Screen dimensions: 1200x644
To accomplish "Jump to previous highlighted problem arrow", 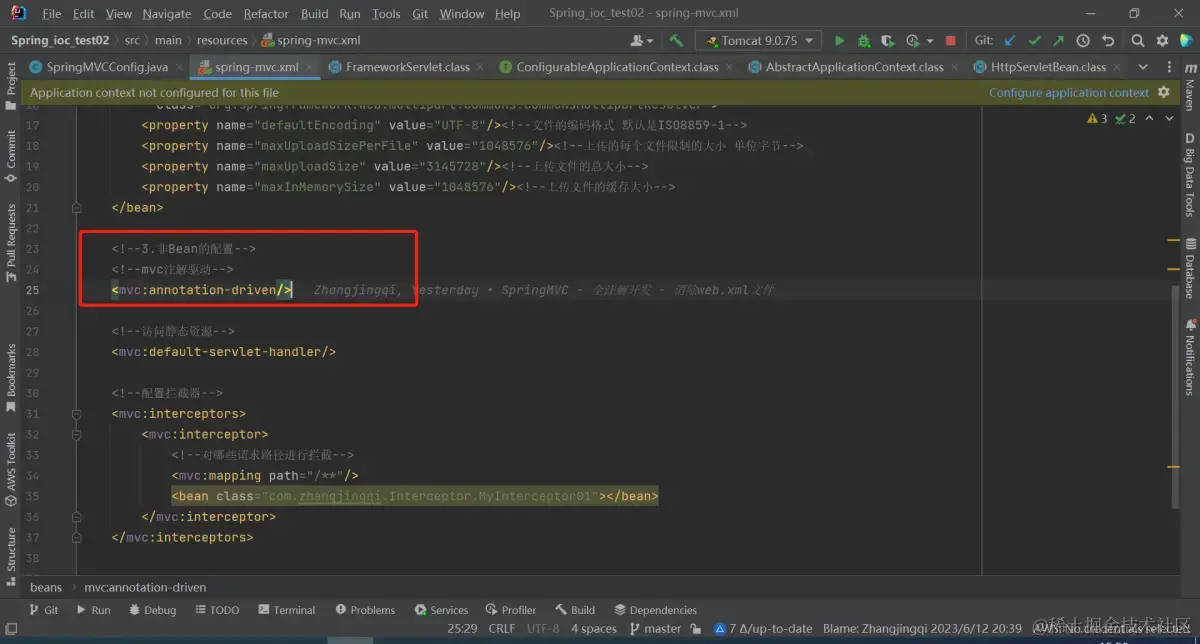I will [1149, 118].
